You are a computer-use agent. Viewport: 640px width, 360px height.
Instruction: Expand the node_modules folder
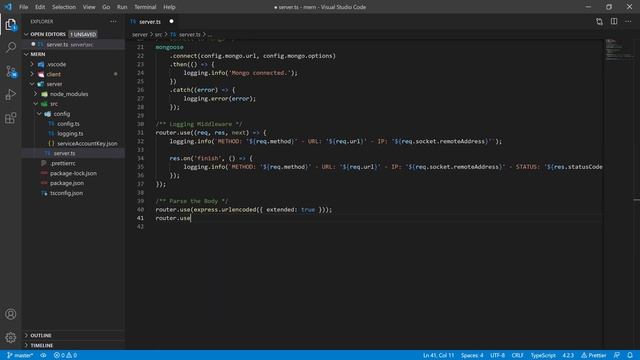36,94
